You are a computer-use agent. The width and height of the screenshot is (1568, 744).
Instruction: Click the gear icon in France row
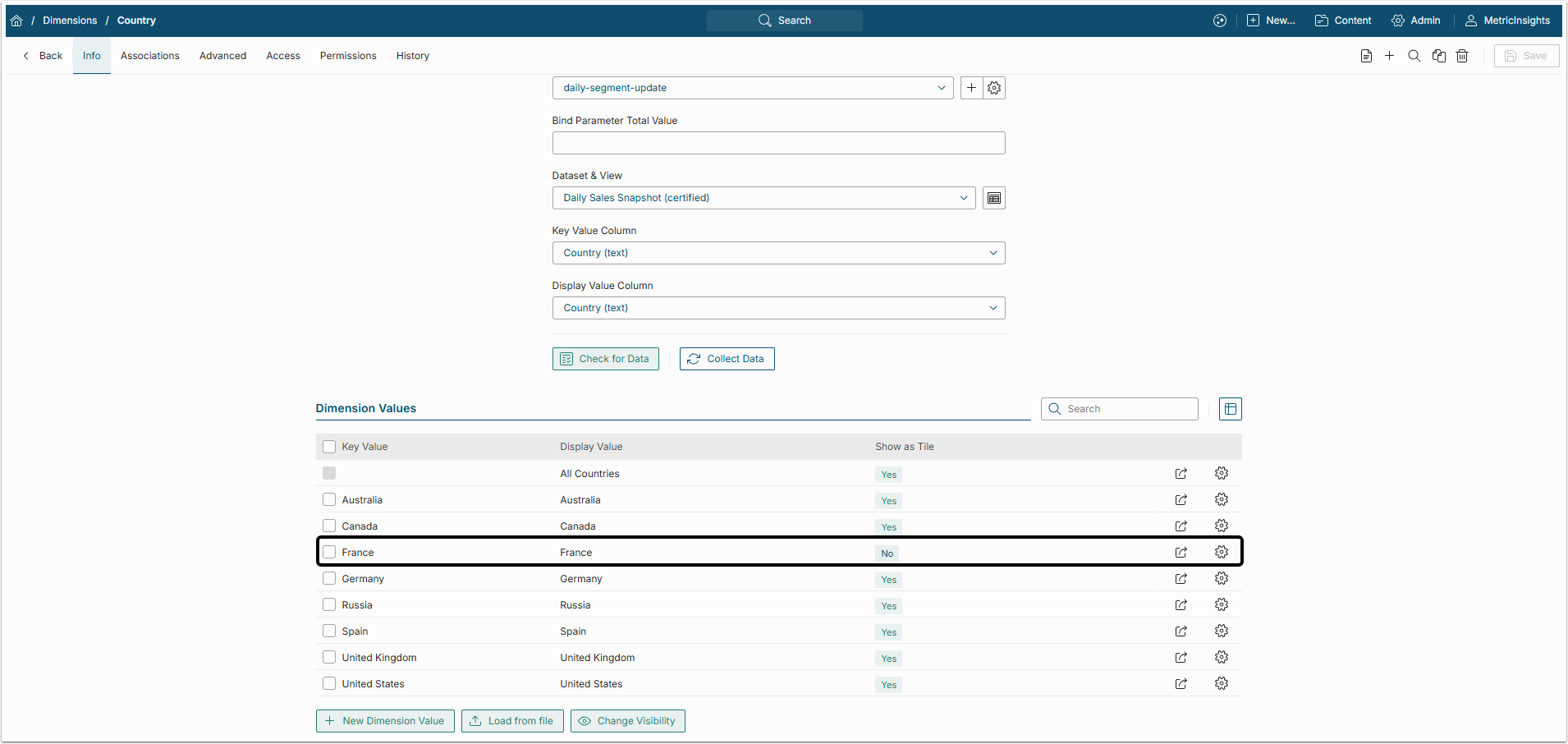(1222, 552)
